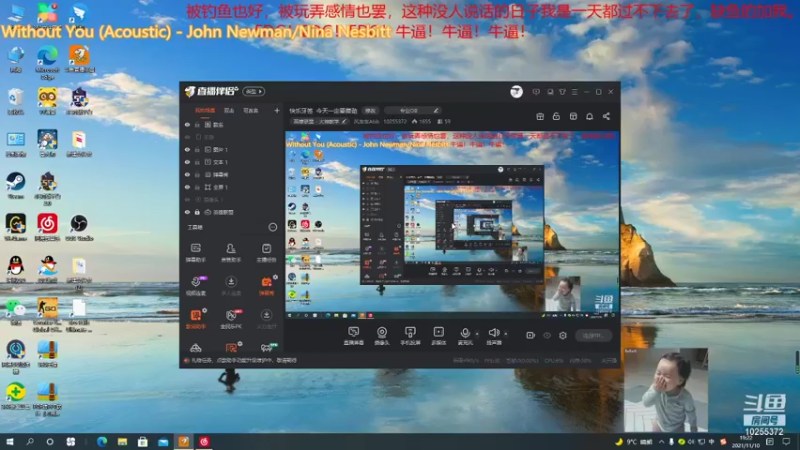Open the notification bell icon
Screen dimensions: 800x450
click(589, 116)
